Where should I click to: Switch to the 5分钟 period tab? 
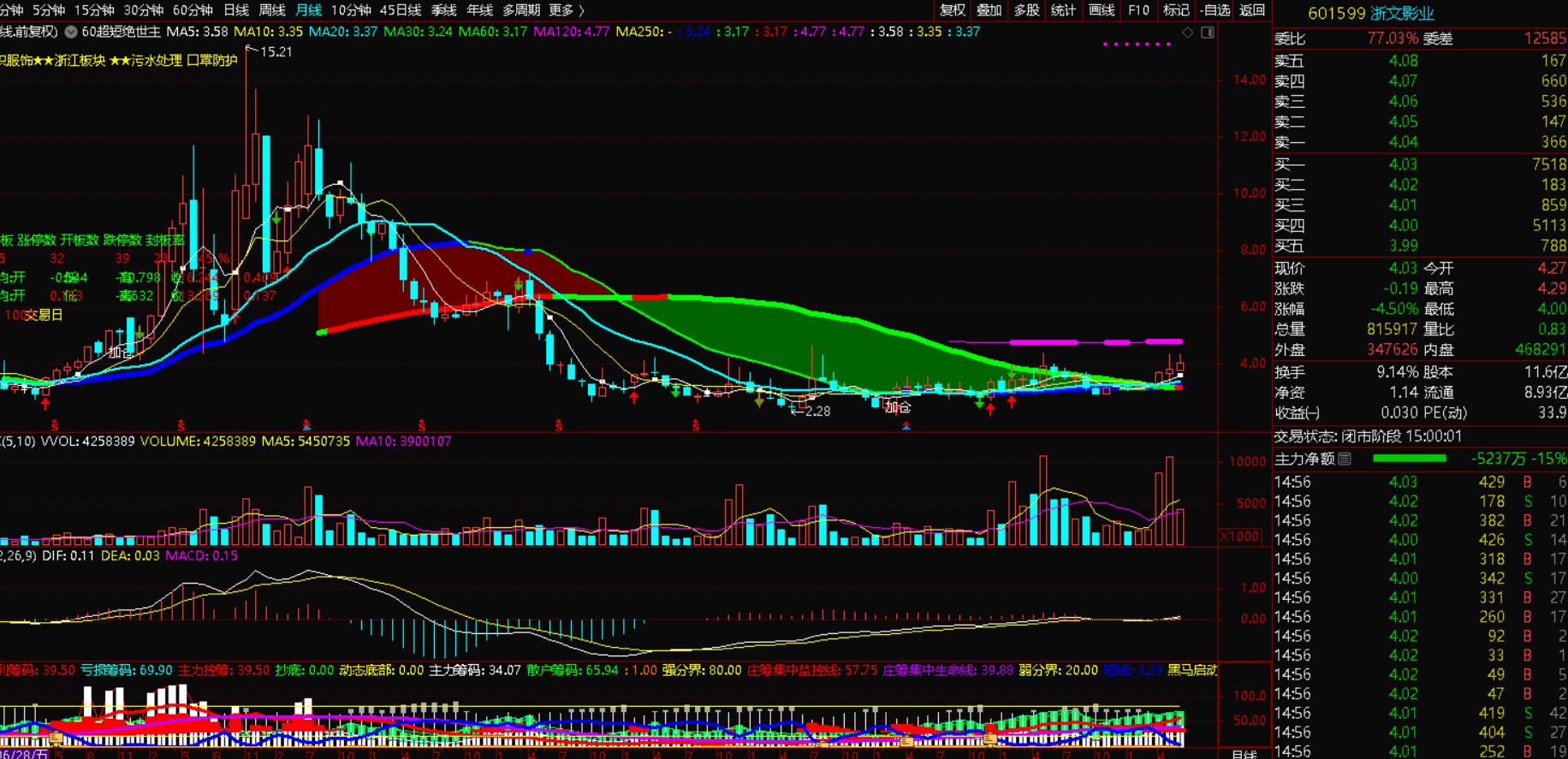coord(49,10)
